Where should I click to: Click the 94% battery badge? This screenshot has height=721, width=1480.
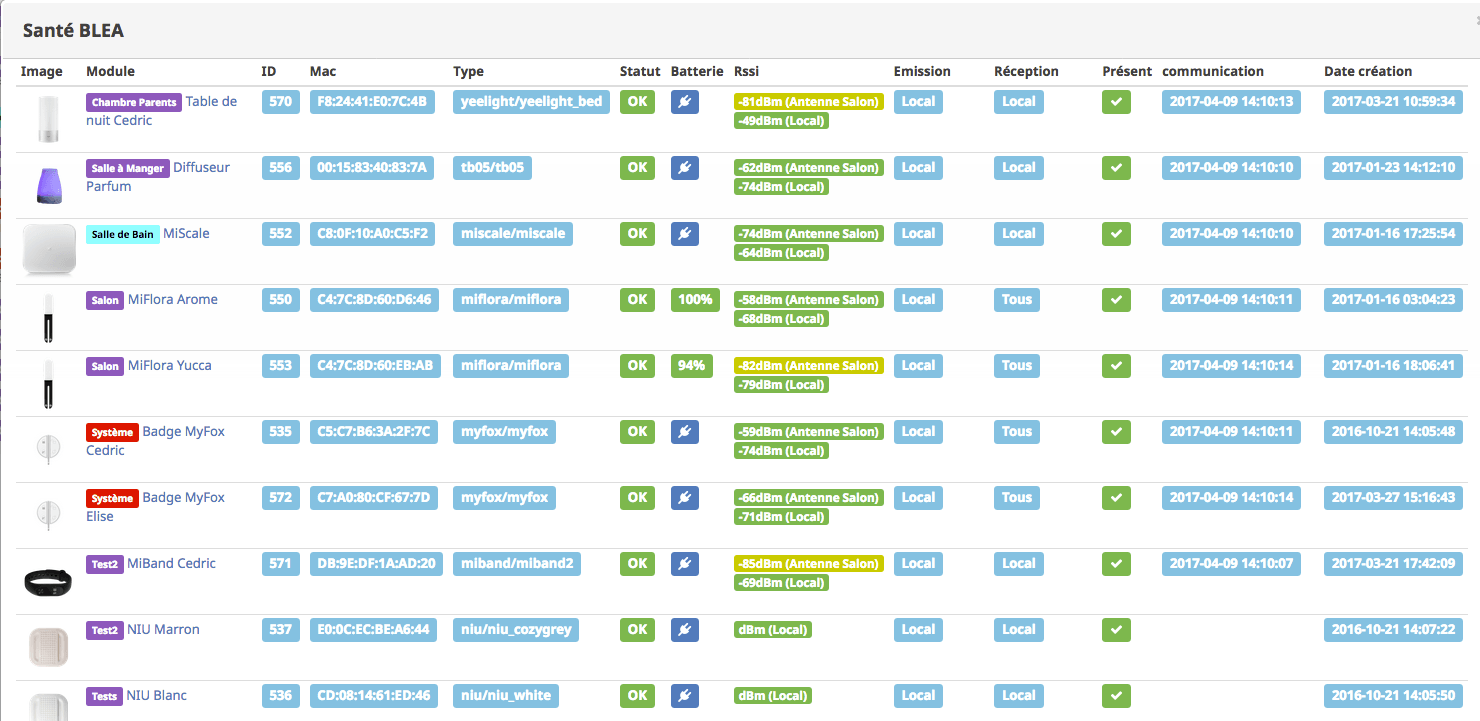coord(692,365)
